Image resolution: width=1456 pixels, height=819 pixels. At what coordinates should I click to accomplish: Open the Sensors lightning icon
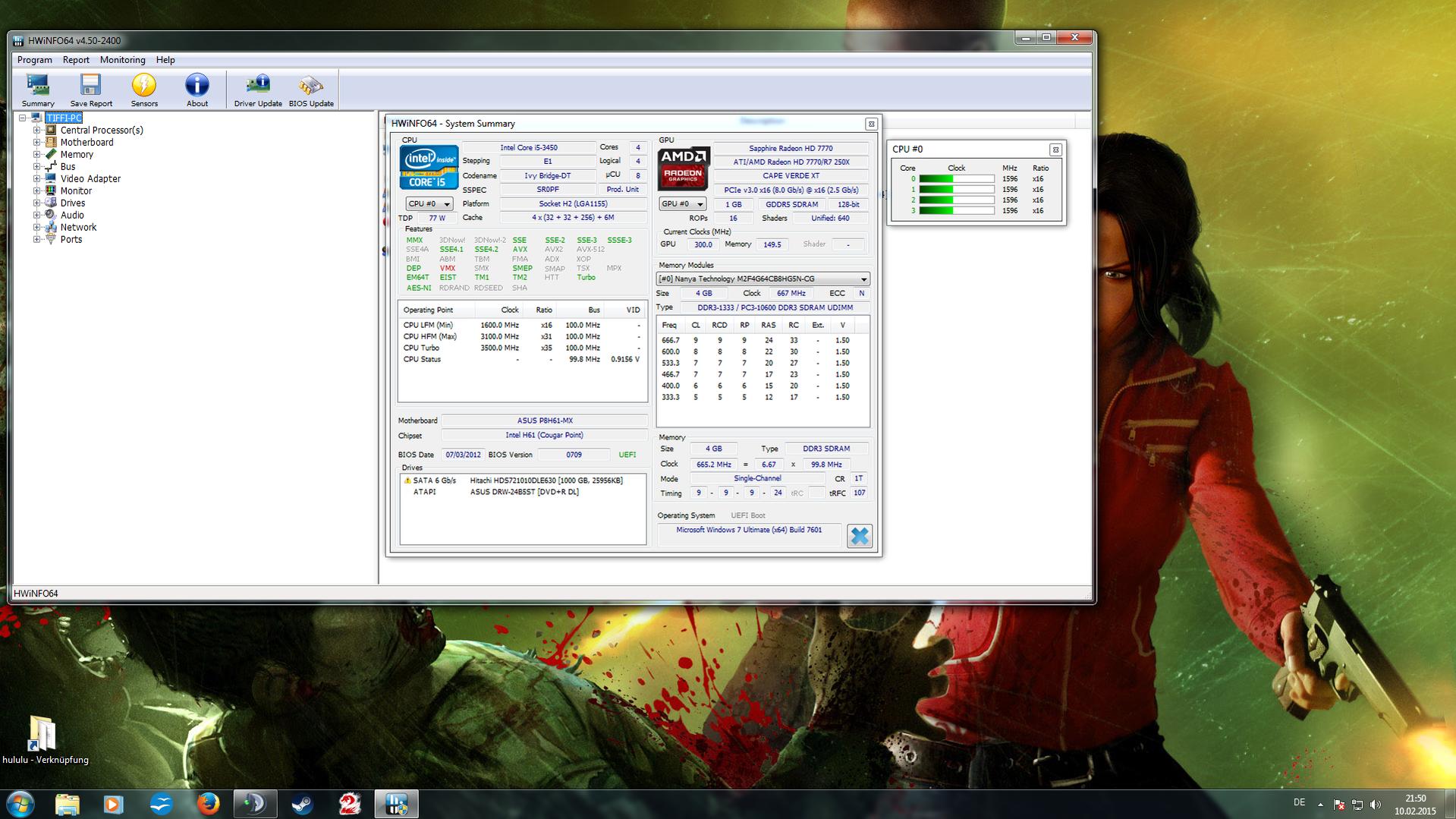[x=144, y=90]
